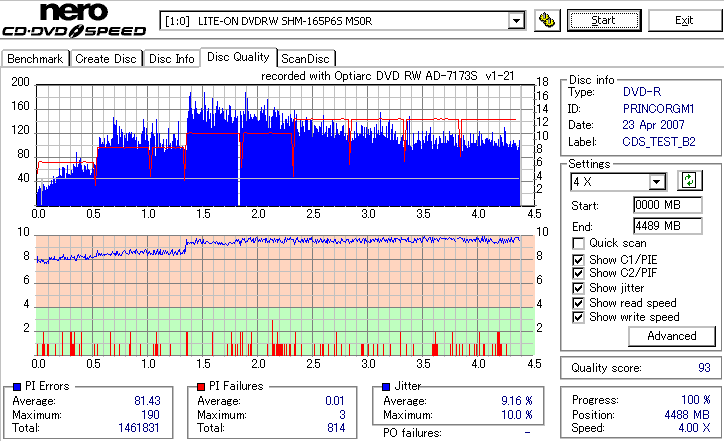Uncheck Show write speed
Screen dimensions: 724x441
pyautogui.click(x=578, y=317)
